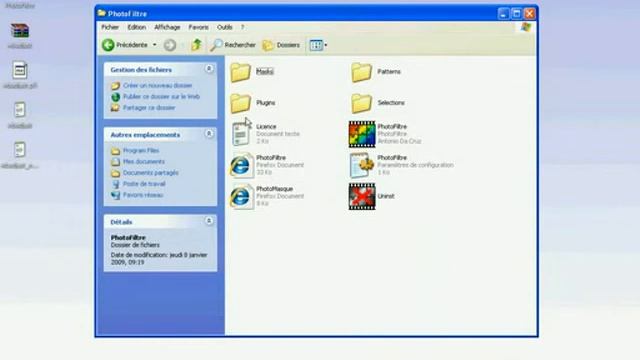This screenshot has height=360, width=640.
Task: Select the second desktop document icon
Action: pyautogui.click(x=20, y=70)
